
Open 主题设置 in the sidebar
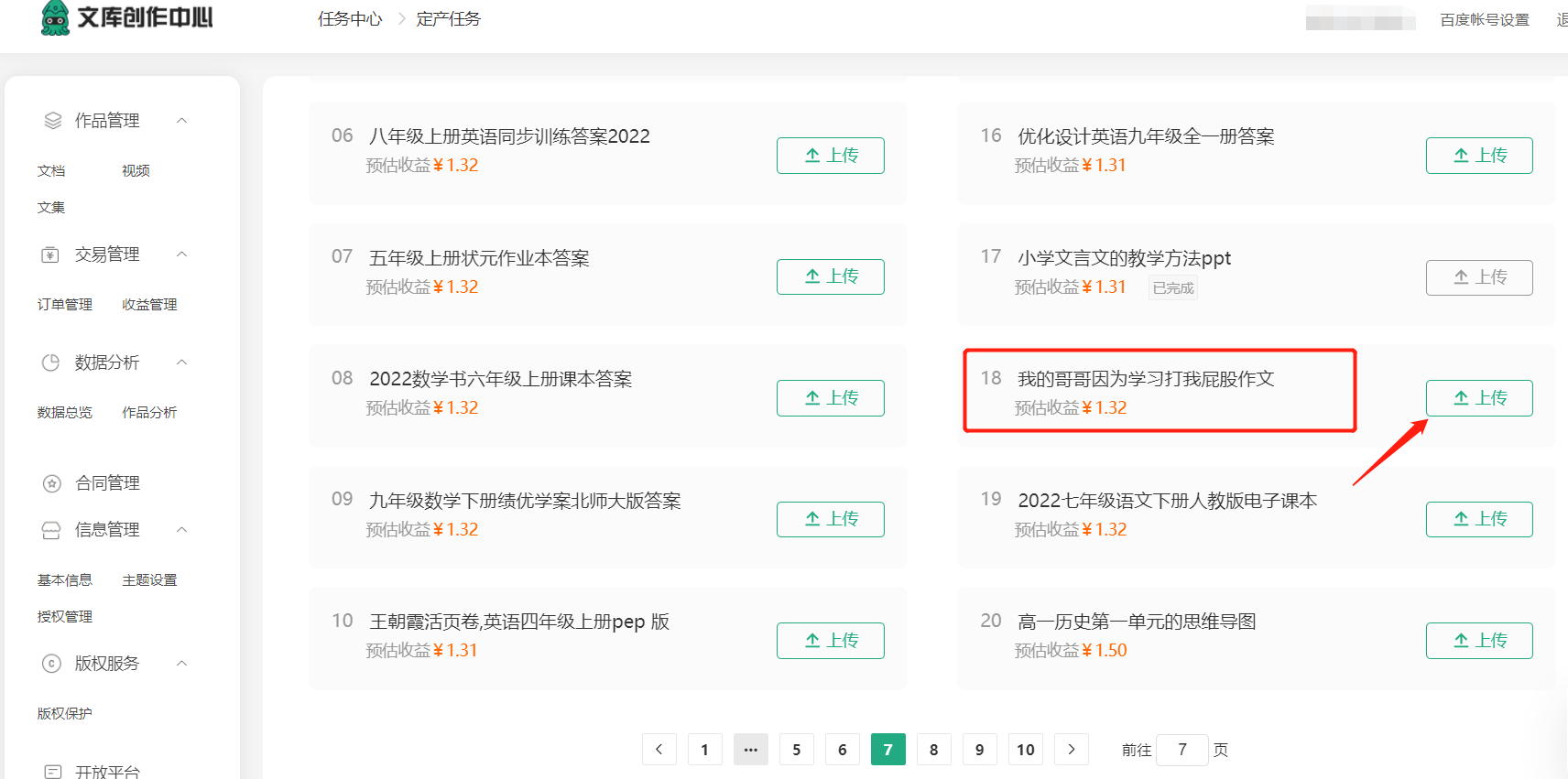click(149, 579)
